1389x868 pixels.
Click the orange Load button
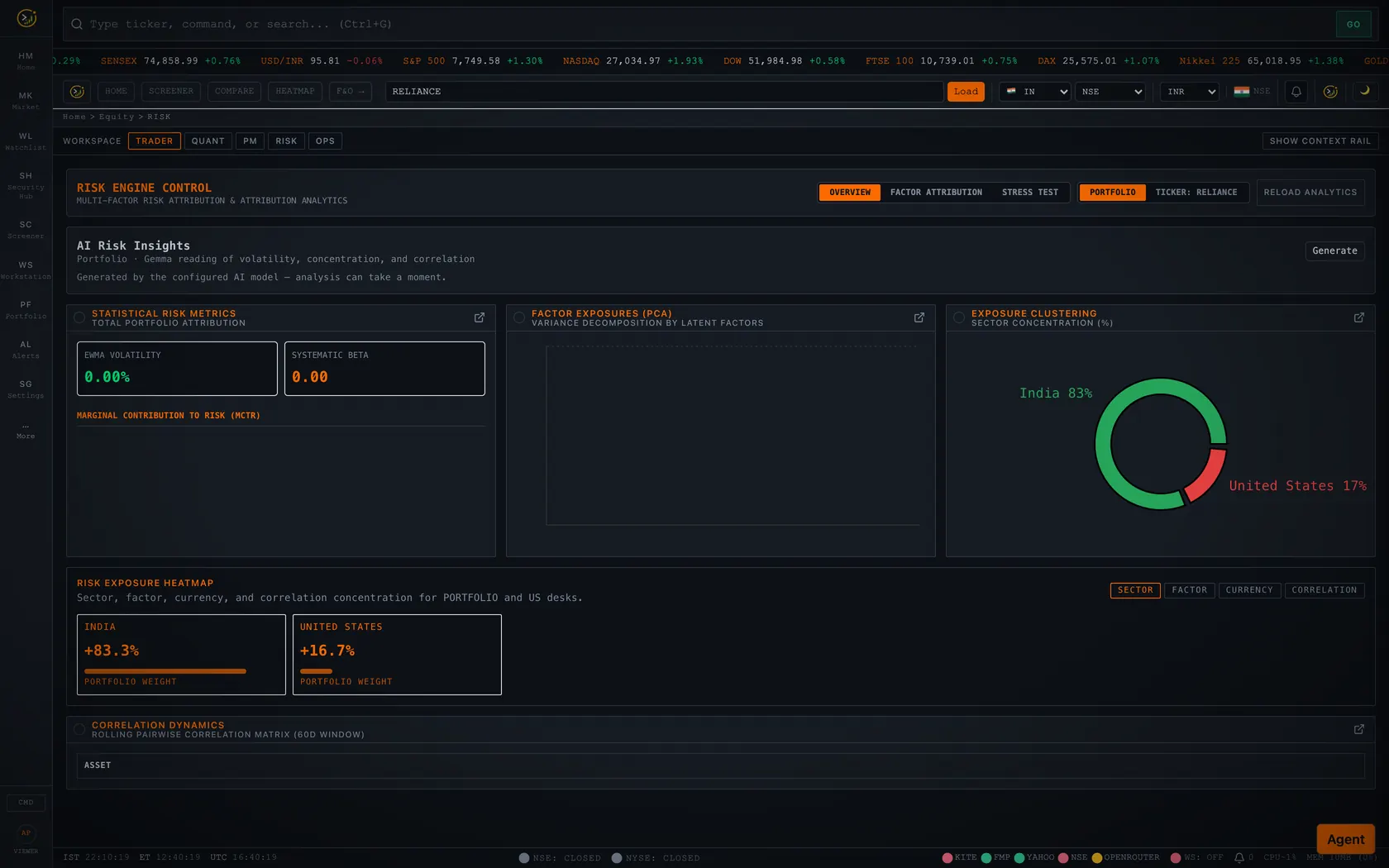point(966,92)
